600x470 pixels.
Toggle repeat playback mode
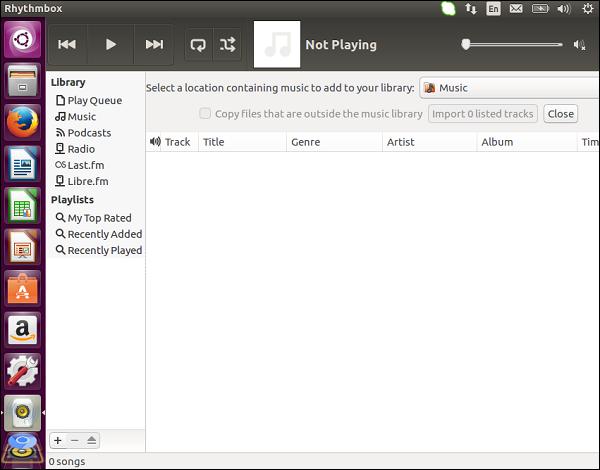198,44
